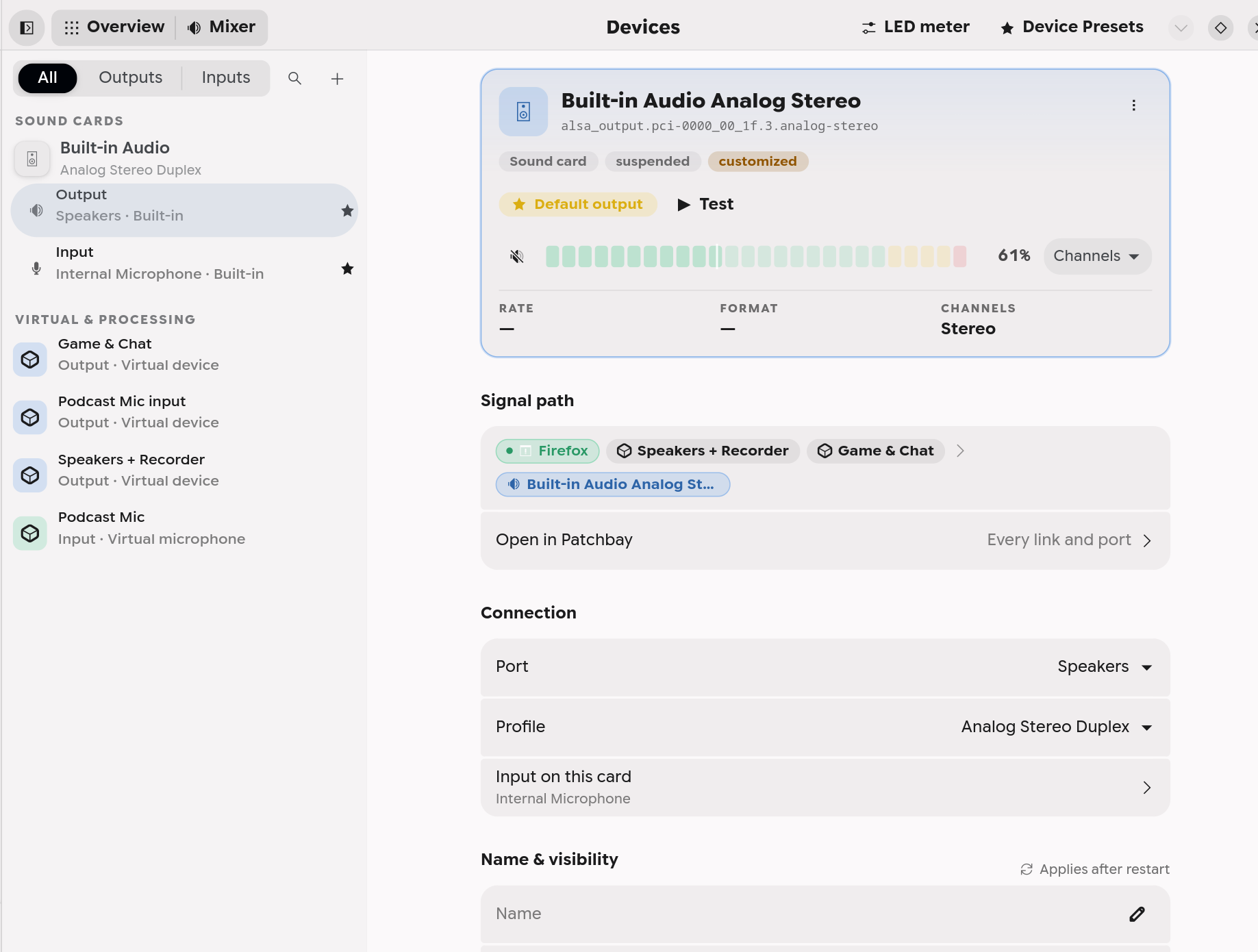
Task: Click the diamond icon in top bar
Action: click(1220, 28)
